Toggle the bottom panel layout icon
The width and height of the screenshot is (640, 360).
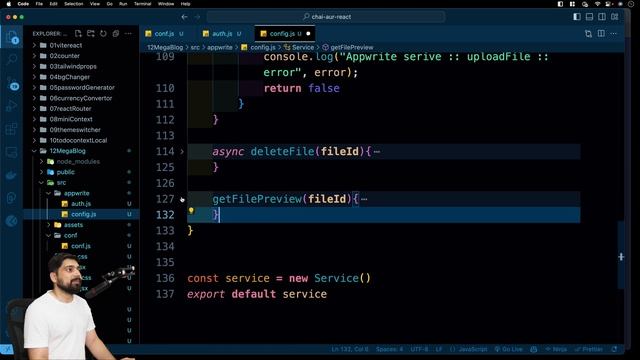tap(589, 17)
